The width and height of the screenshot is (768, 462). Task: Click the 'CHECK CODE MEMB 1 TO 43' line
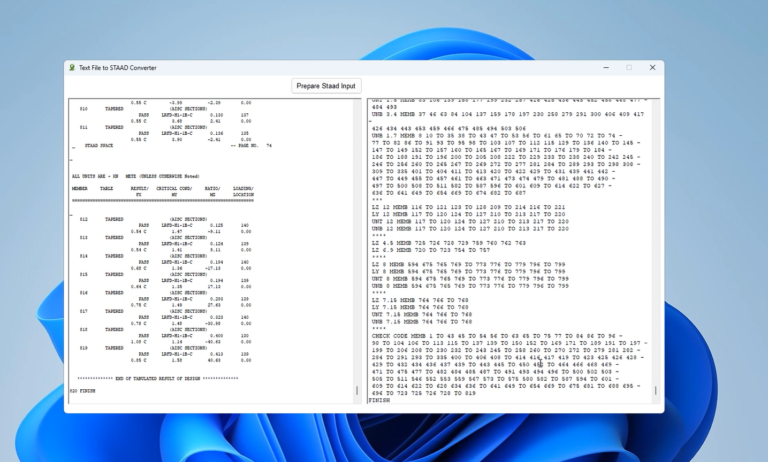pos(497,336)
